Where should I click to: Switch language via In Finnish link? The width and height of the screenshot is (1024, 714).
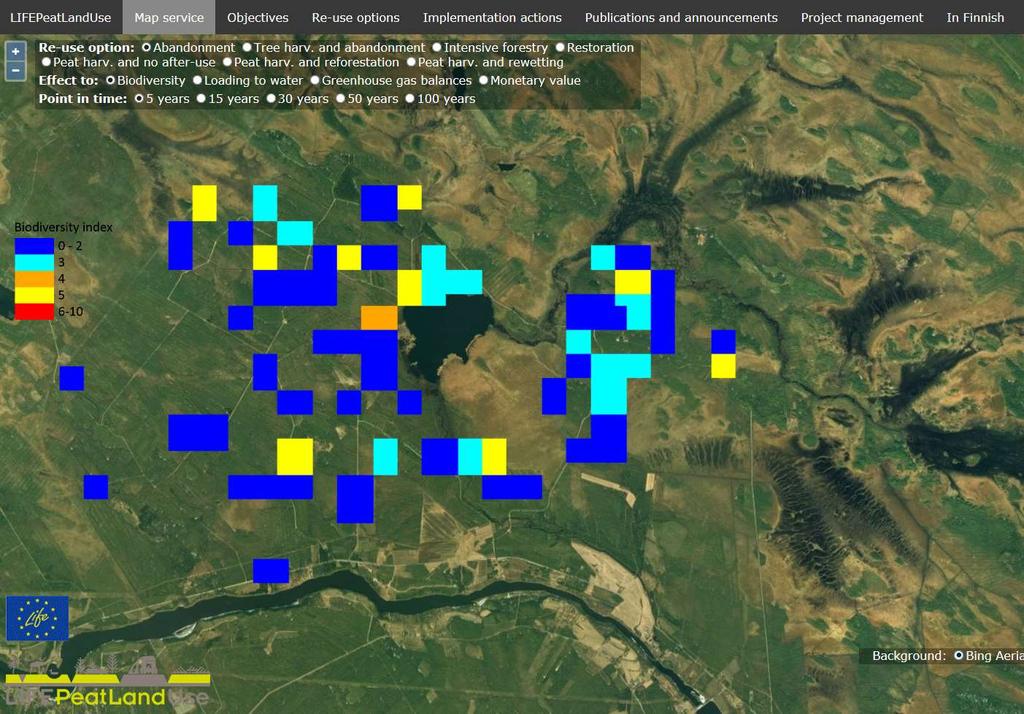[976, 18]
